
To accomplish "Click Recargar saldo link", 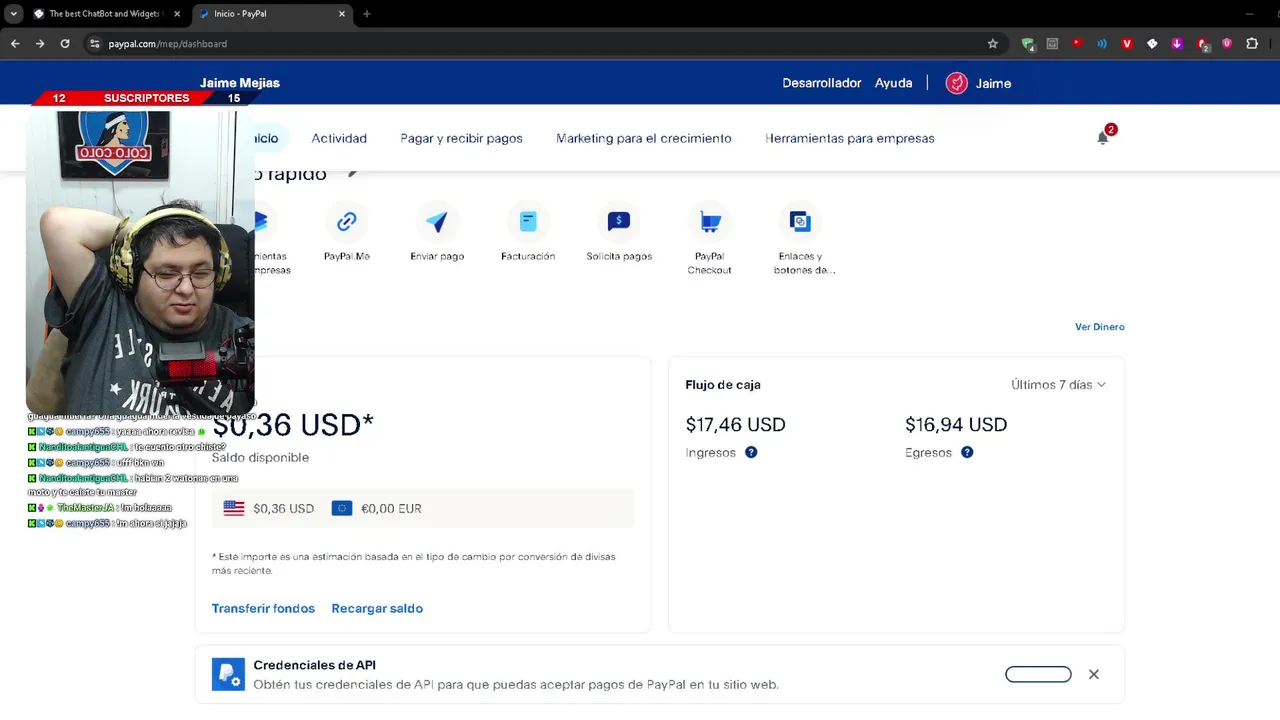I will pos(377,608).
